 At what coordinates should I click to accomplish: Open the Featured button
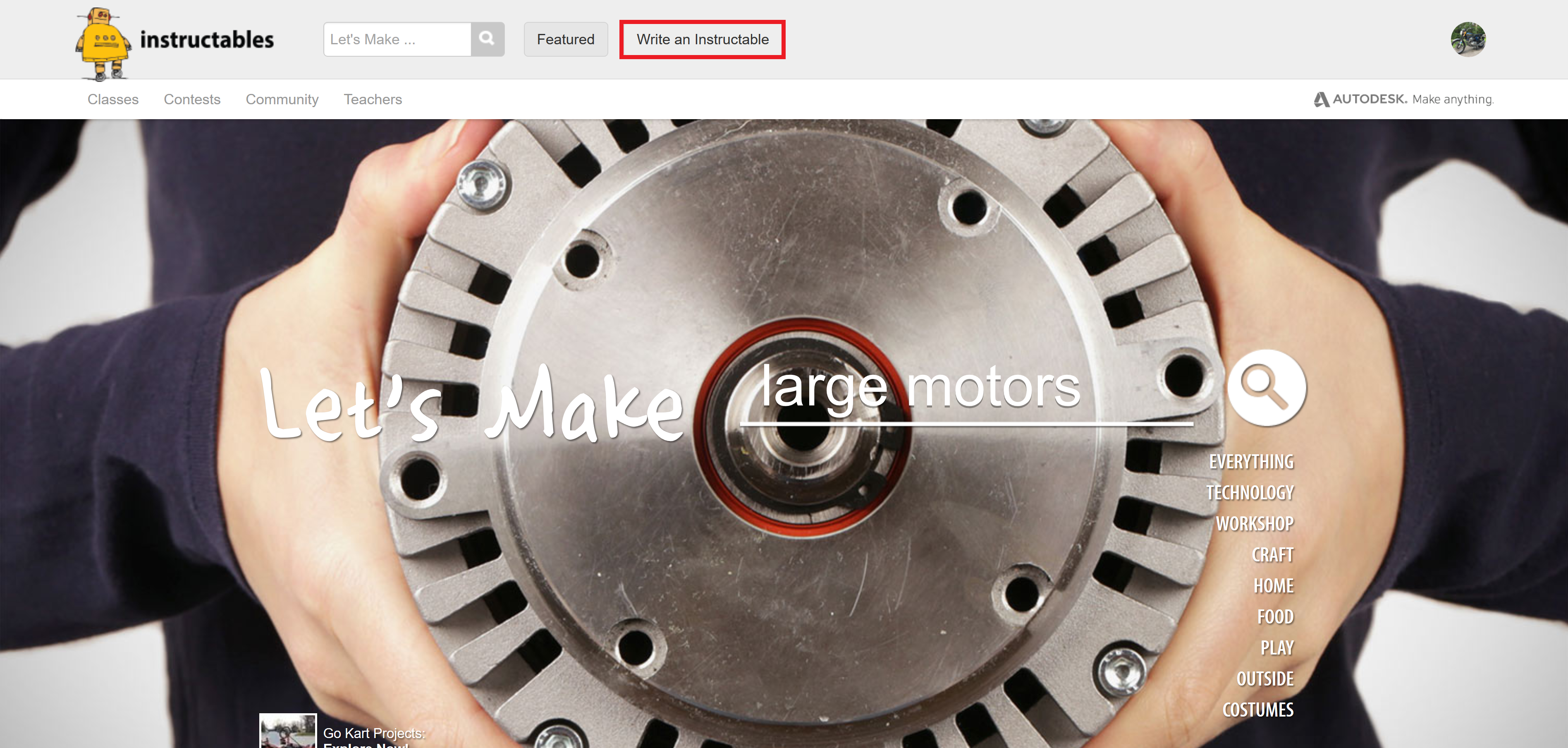566,39
